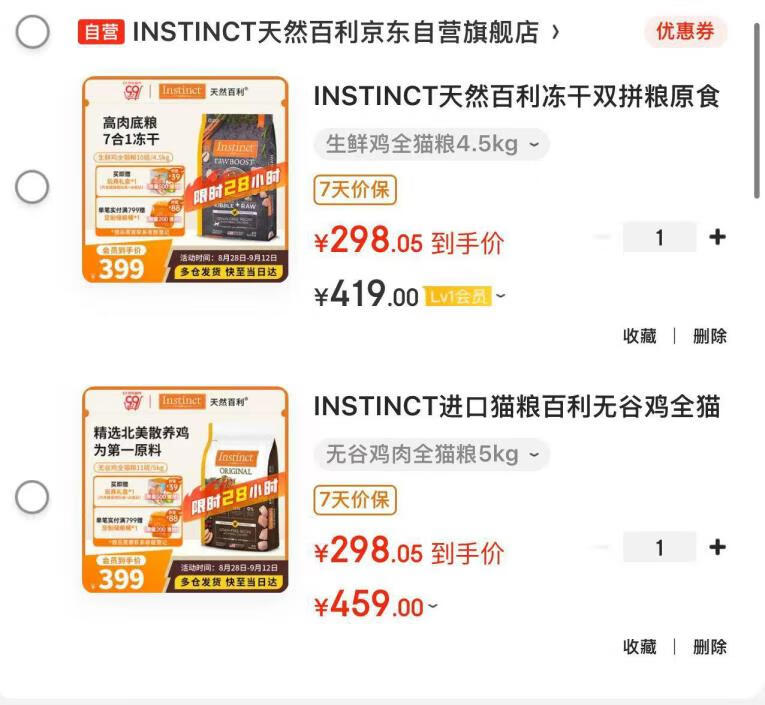
Task: Expand 生鲜鸡全猫粮4.5kg variant dropdown
Action: pyautogui.click(x=432, y=144)
